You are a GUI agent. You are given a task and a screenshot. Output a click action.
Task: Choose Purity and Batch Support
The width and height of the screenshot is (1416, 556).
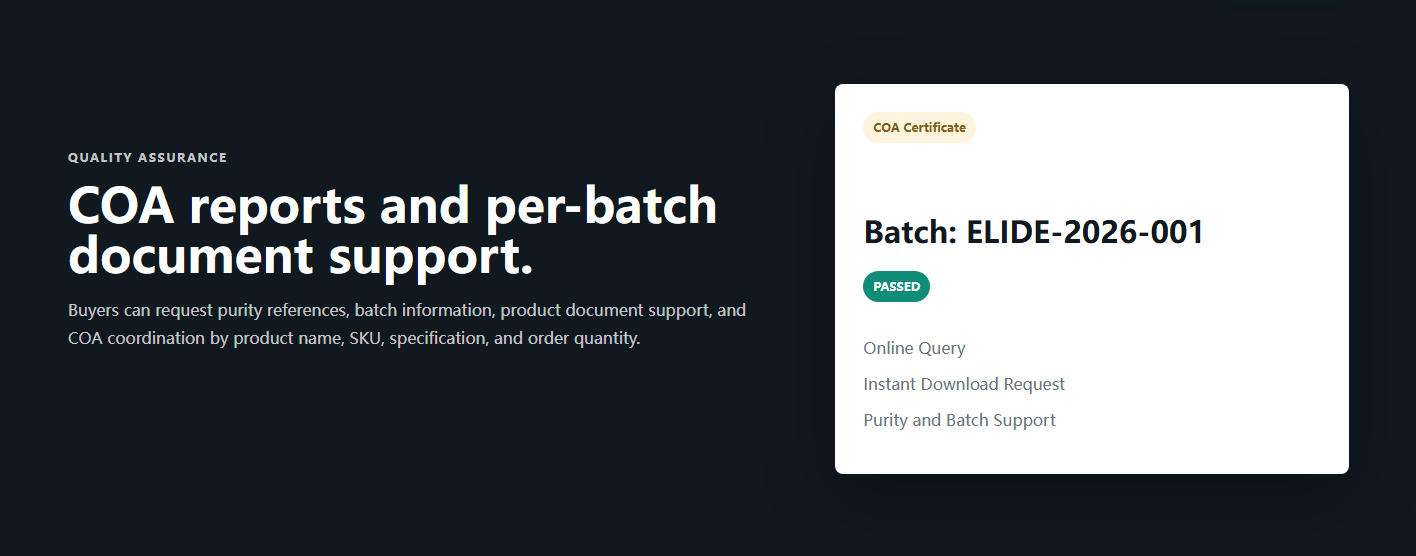(x=959, y=420)
